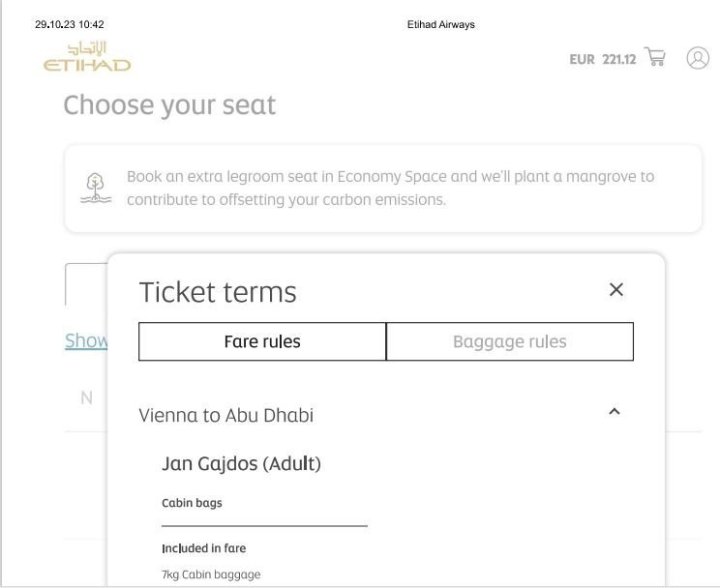Screen dimensions: 720x588
Task: Click the Etihad Airways page title
Action: 441,25
